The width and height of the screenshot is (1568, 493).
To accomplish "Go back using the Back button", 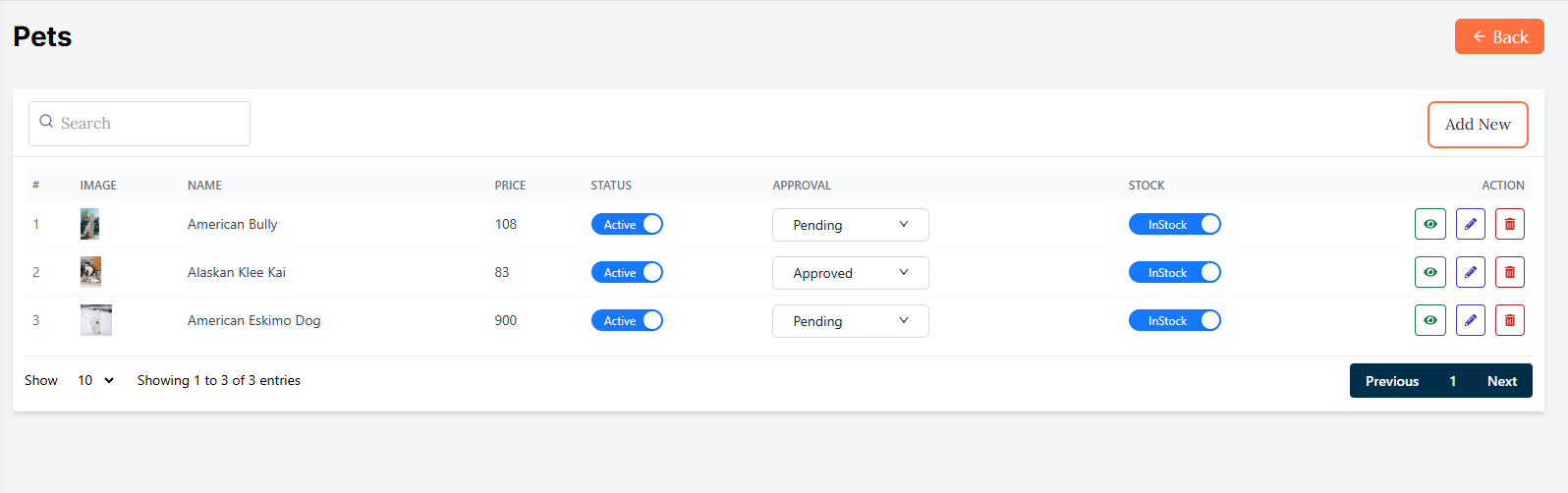I will [1498, 37].
